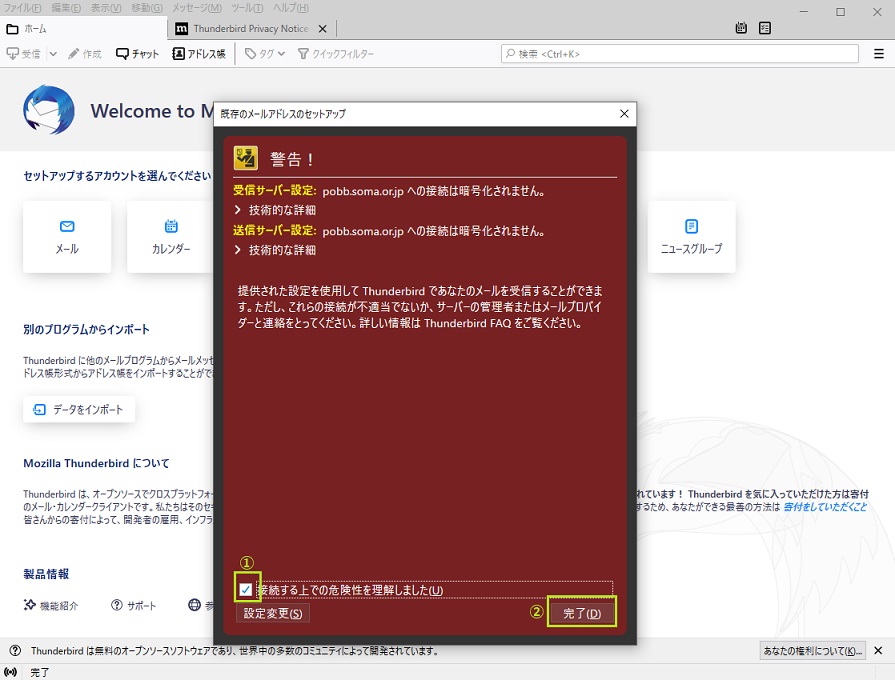Click the search field with Ctrl+K hint
This screenshot has height=680, width=895.
pyautogui.click(x=680, y=54)
